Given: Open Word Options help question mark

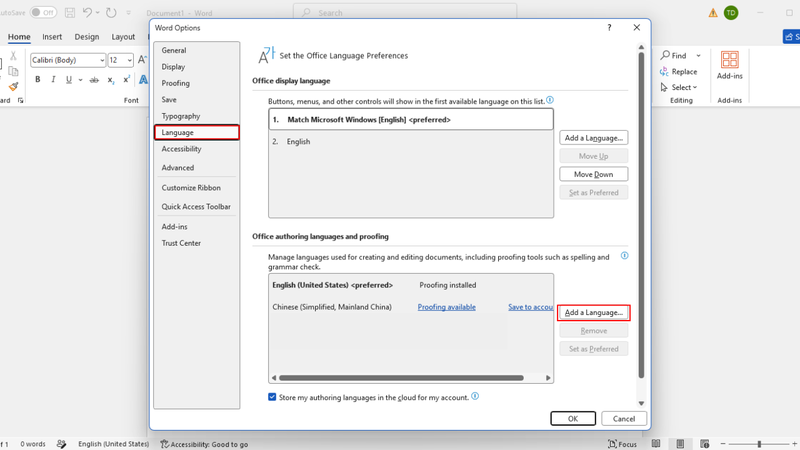Looking at the screenshot, I should [609, 28].
